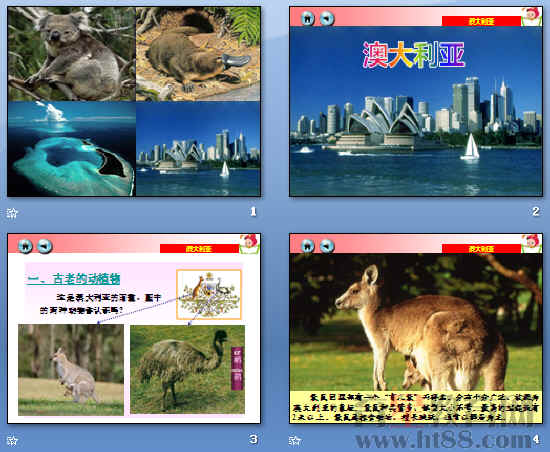Click the back arrow button on slide 4
Image resolution: width=550 pixels, height=452 pixels.
coord(327,246)
